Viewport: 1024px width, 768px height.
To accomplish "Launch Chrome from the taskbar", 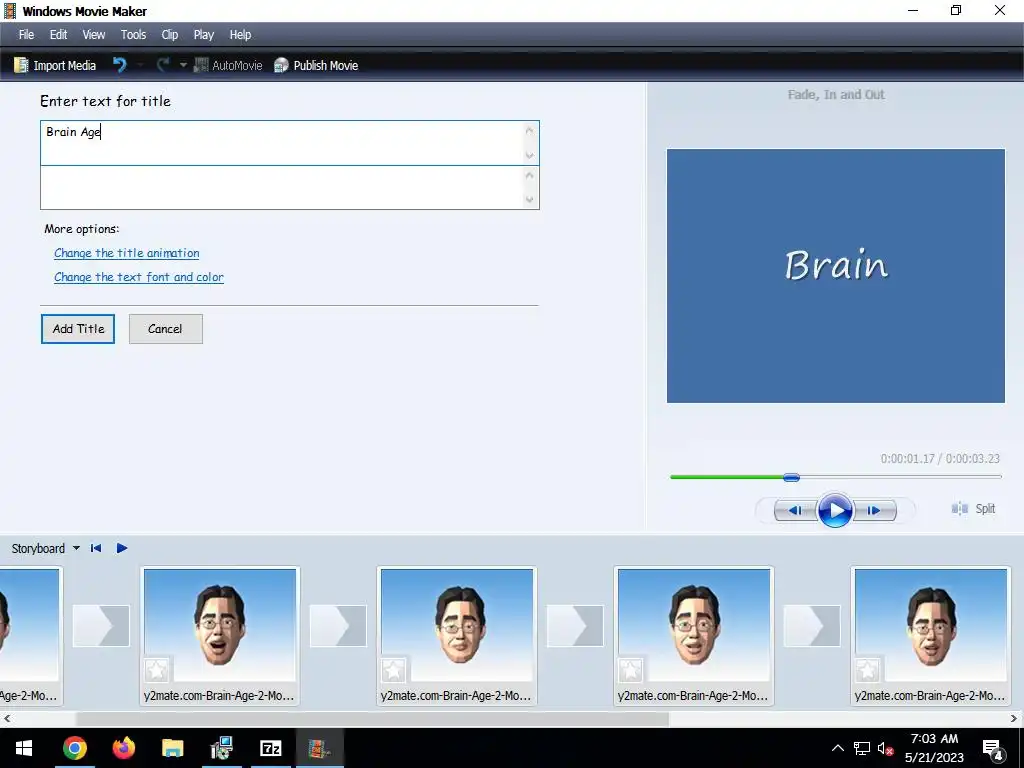I will [x=74, y=748].
